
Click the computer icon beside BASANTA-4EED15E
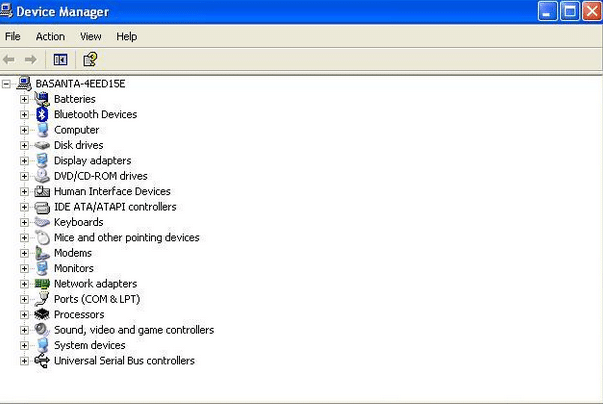(x=24, y=83)
